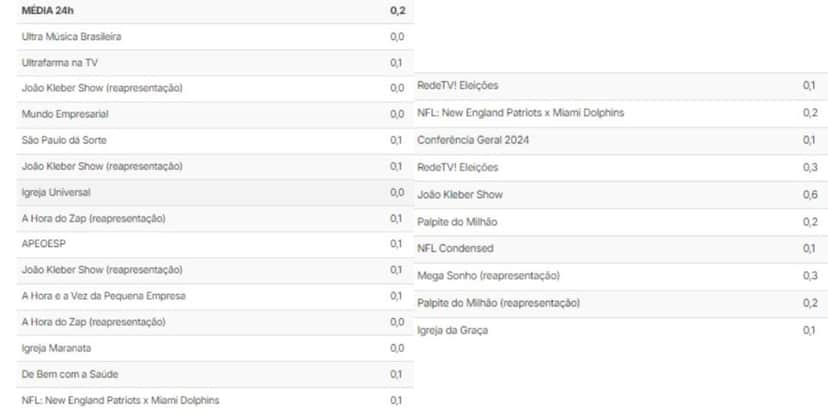
Task: Select the MÉDIA 24h header row
Action: [215, 11]
